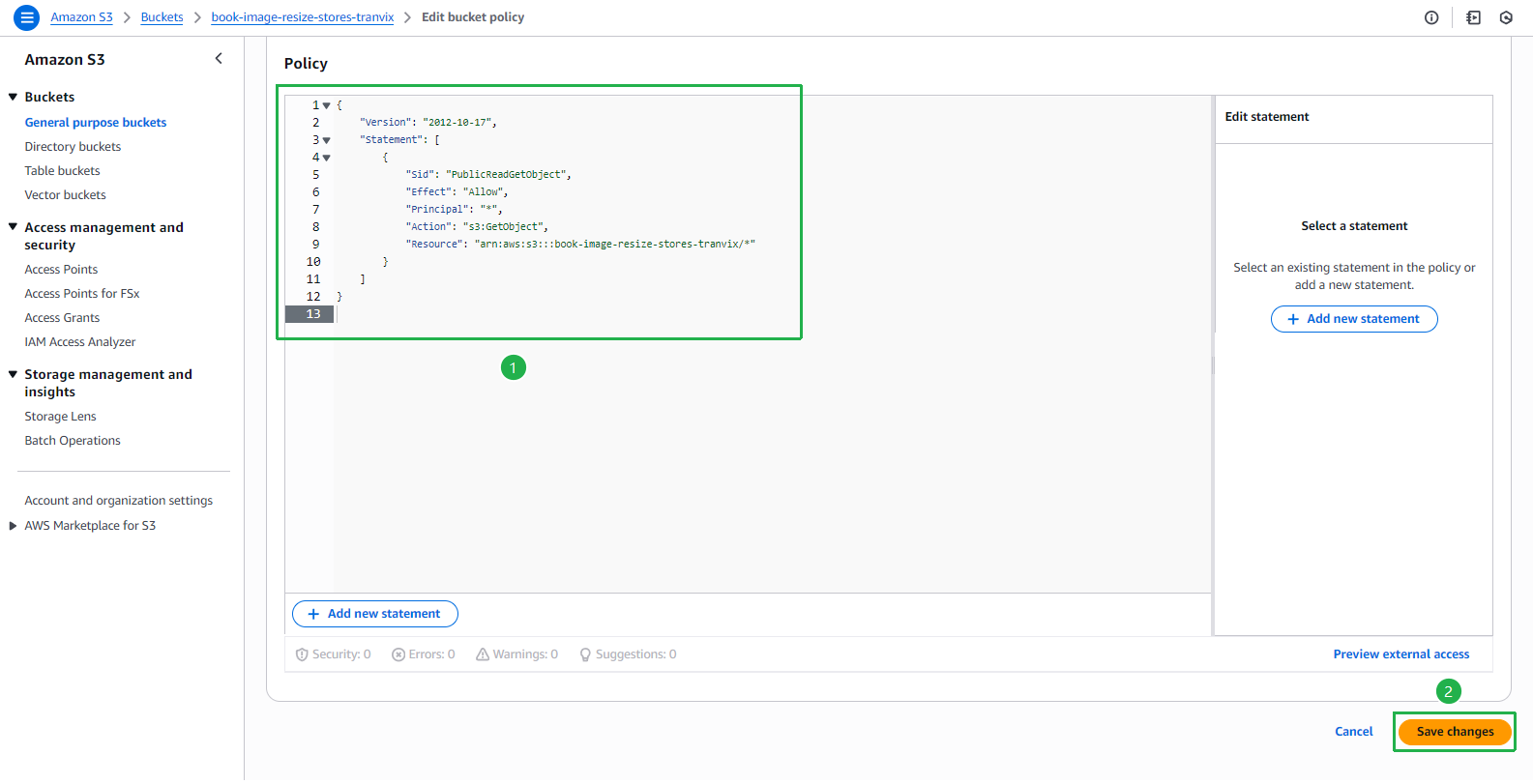Viewport: 1533px width, 784px height.
Task: Click Add new statement in Edit statement panel
Action: point(1354,319)
